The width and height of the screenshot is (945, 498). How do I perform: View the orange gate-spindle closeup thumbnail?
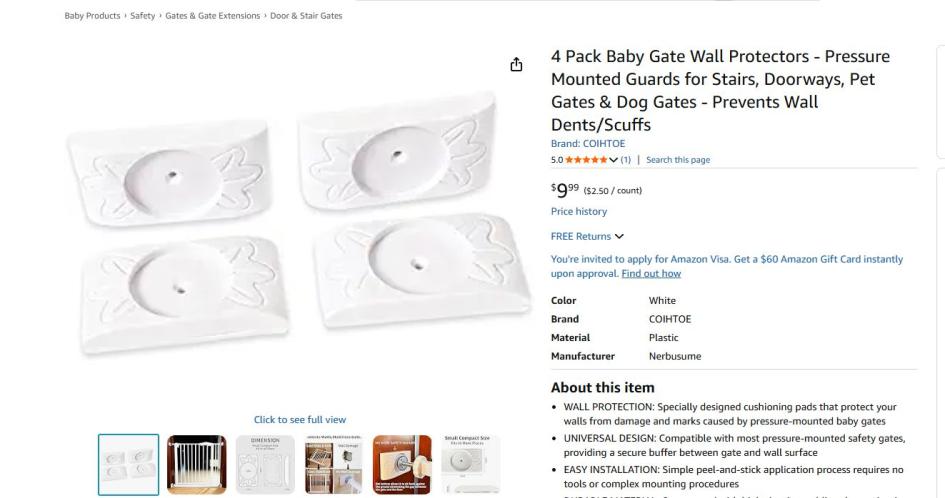click(x=402, y=464)
